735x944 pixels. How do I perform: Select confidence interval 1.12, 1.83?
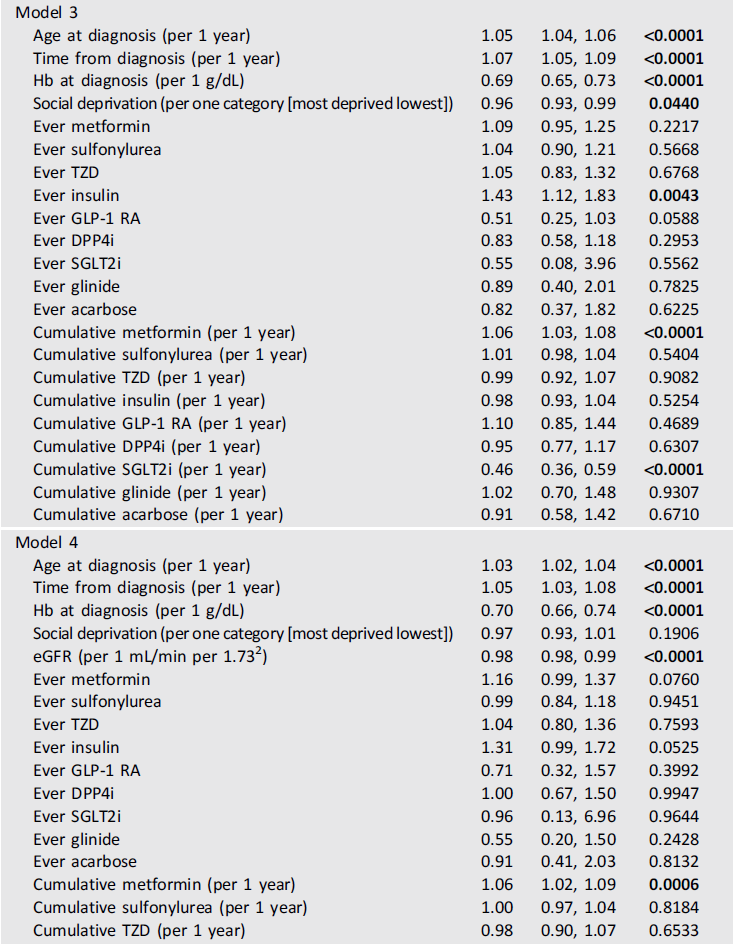[572, 196]
